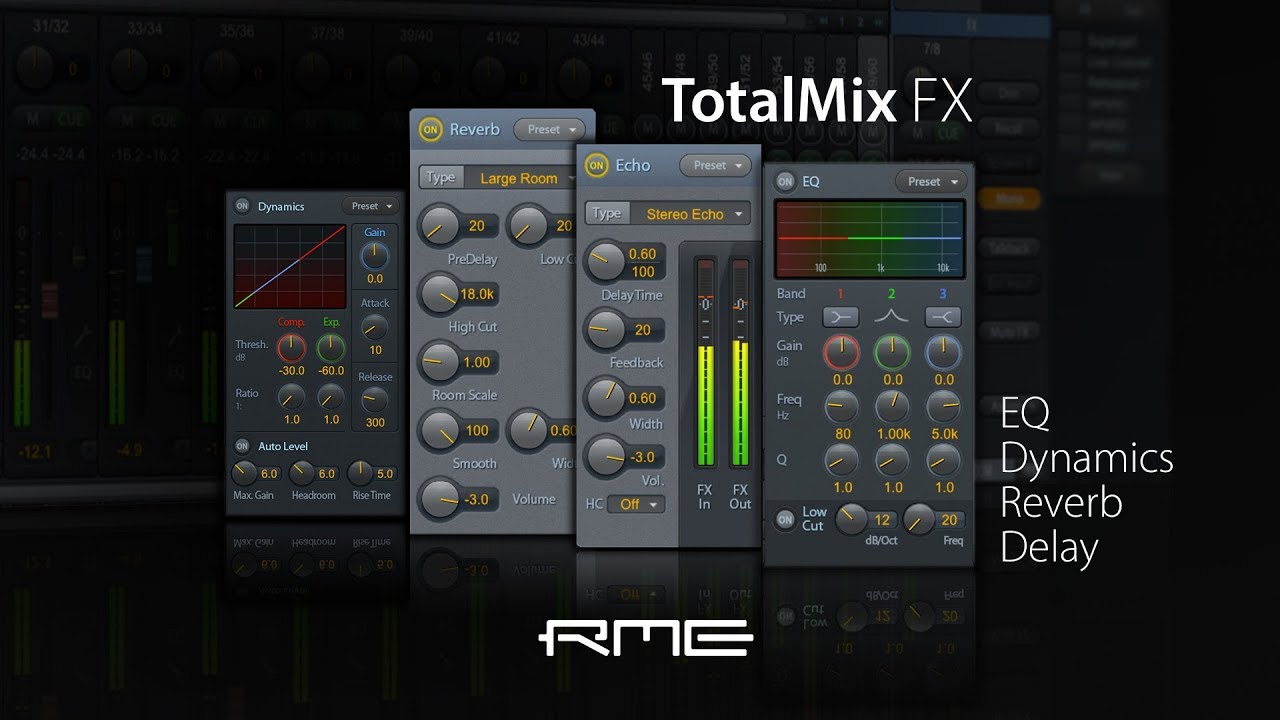Click EQ band 1 Freq knob
The width and height of the screenshot is (1280, 720).
(x=842, y=406)
